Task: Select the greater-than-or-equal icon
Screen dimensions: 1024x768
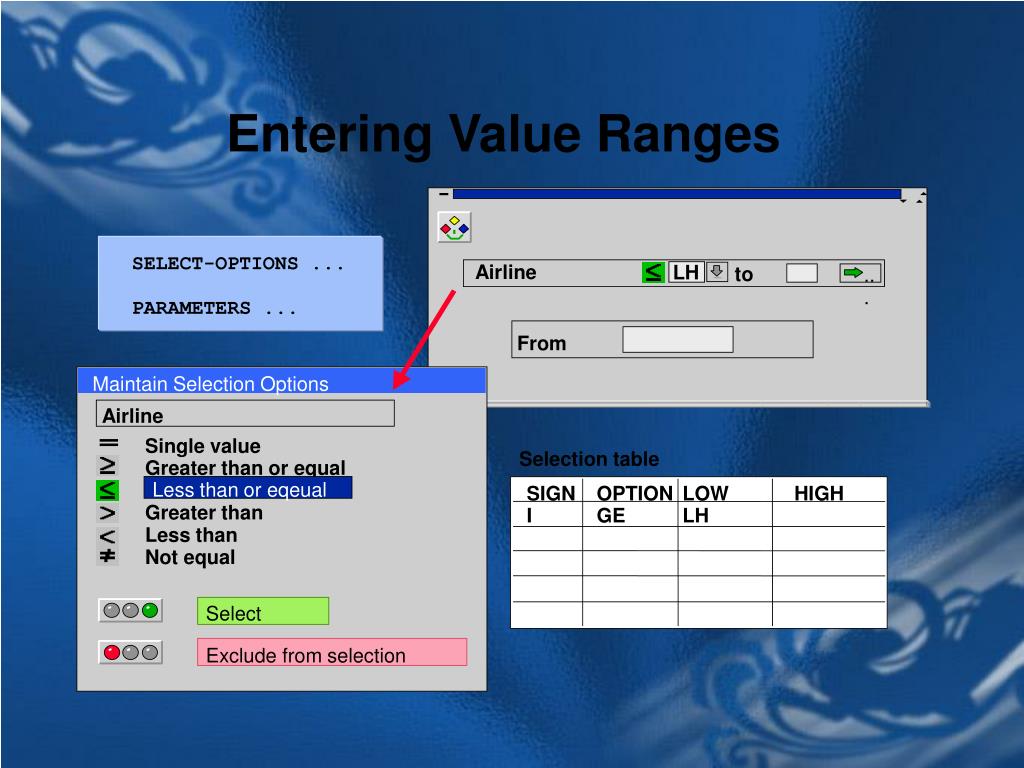Action: (x=108, y=466)
